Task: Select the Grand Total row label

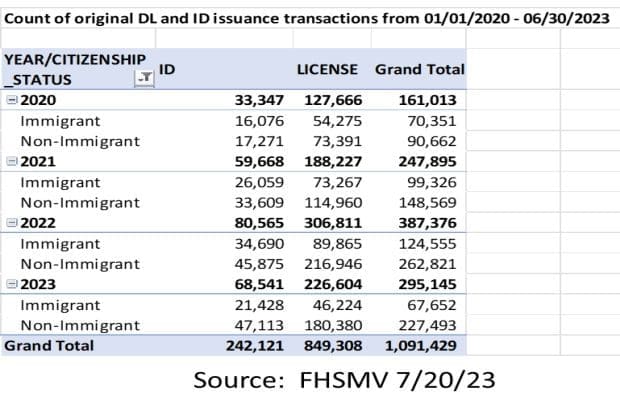Action: click(x=50, y=345)
